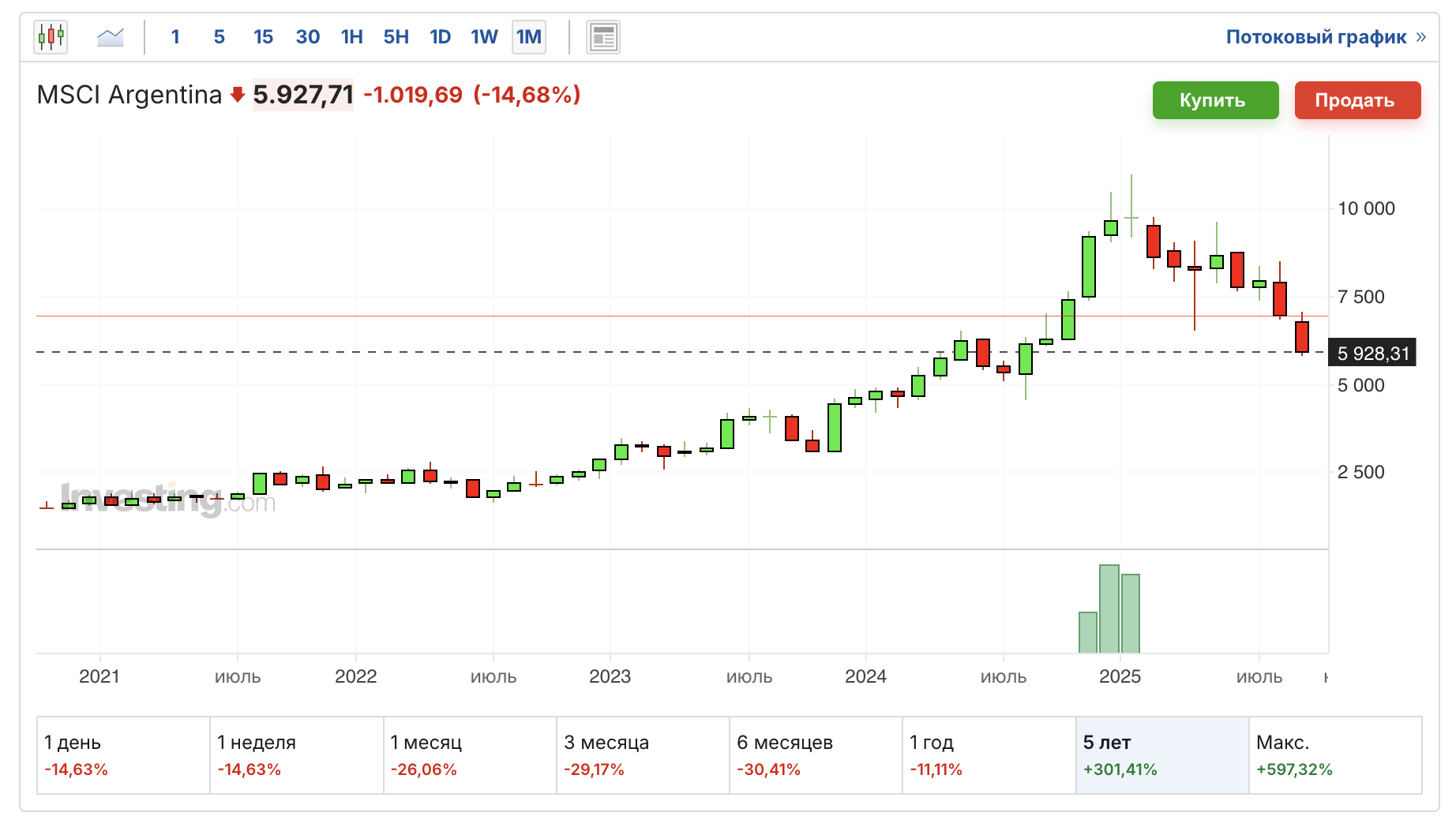Click the red Продать button
Screen dimensions: 1456x835
coord(1357,100)
